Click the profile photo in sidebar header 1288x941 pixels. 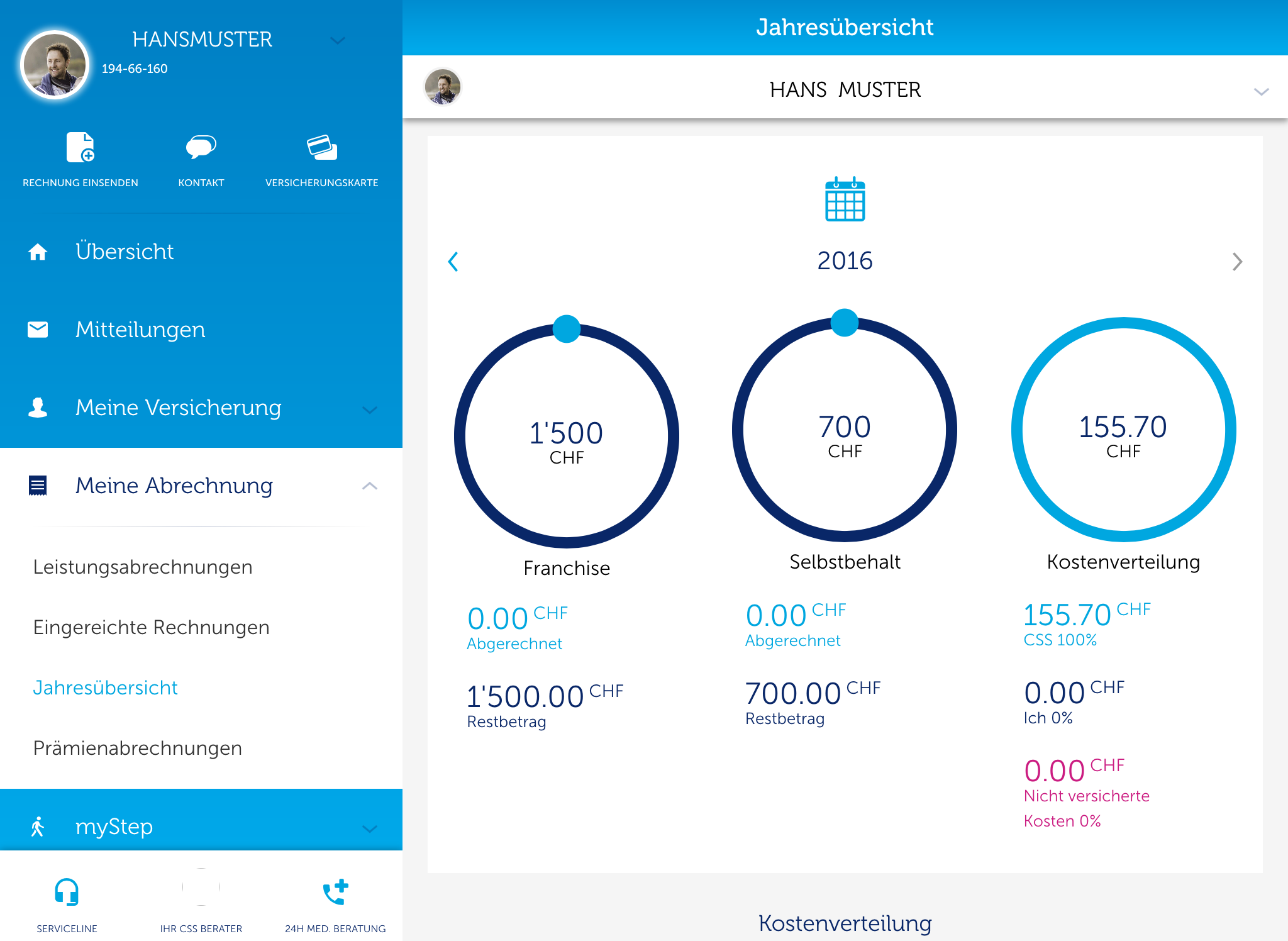pyautogui.click(x=55, y=65)
